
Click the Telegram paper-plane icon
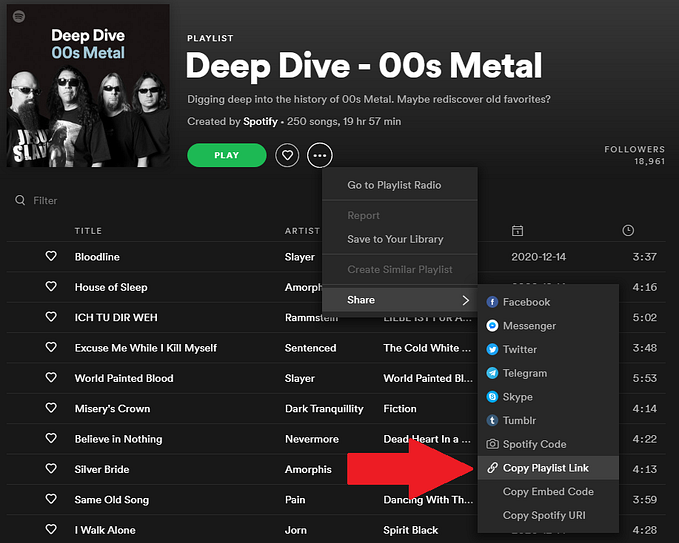(x=492, y=373)
